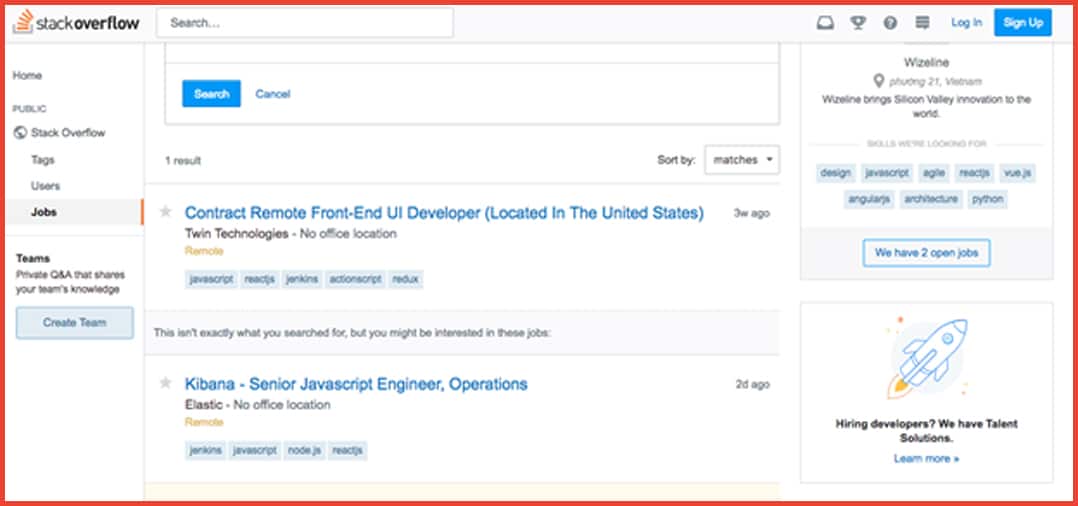Click the '2d ago' posting date
1078x506 pixels.
click(752, 384)
